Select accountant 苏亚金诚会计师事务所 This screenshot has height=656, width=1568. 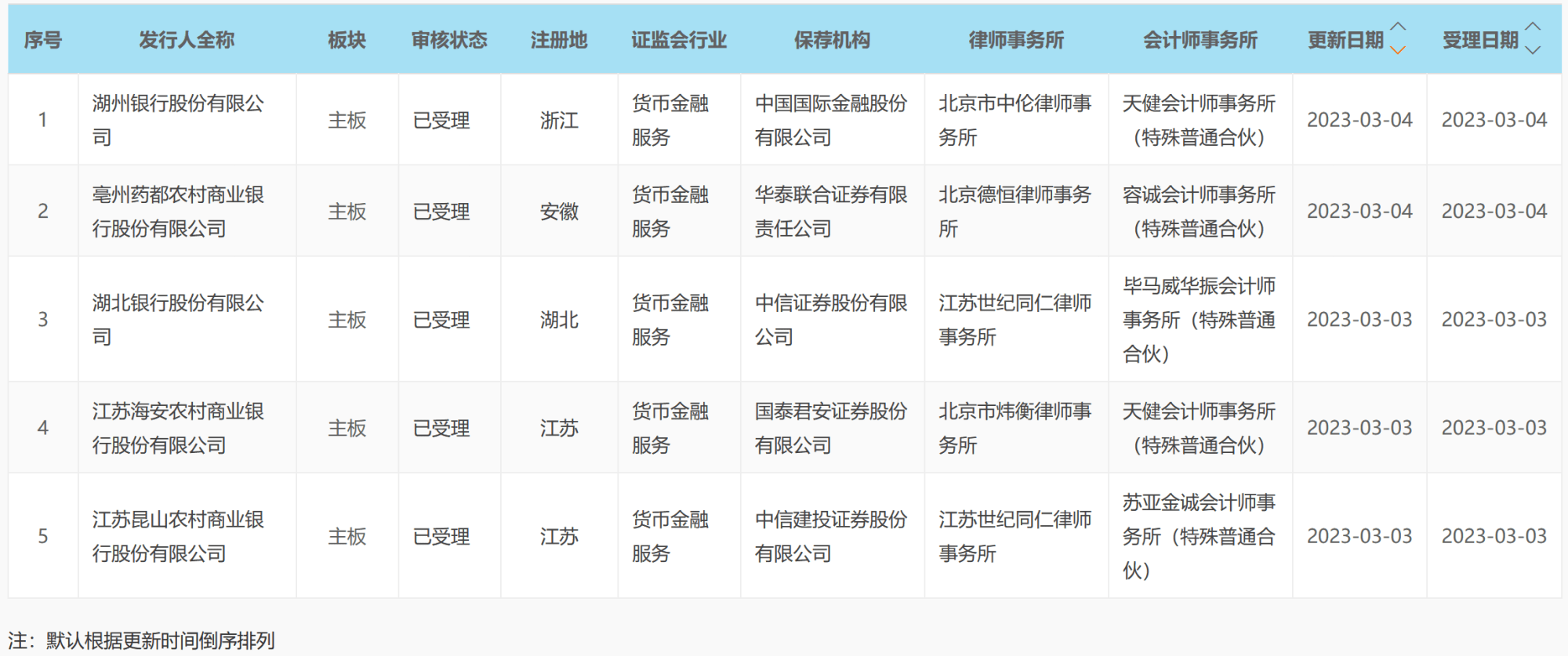pyautogui.click(x=1200, y=536)
